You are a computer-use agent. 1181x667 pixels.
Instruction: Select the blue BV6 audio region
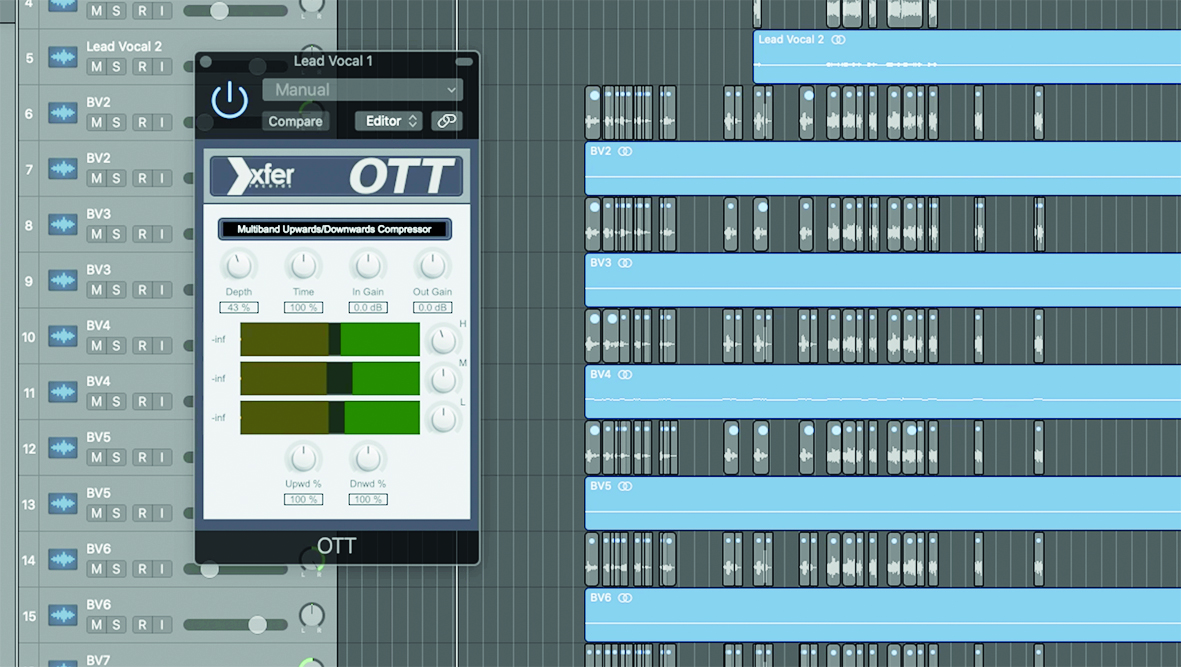pyautogui.click(x=883, y=614)
